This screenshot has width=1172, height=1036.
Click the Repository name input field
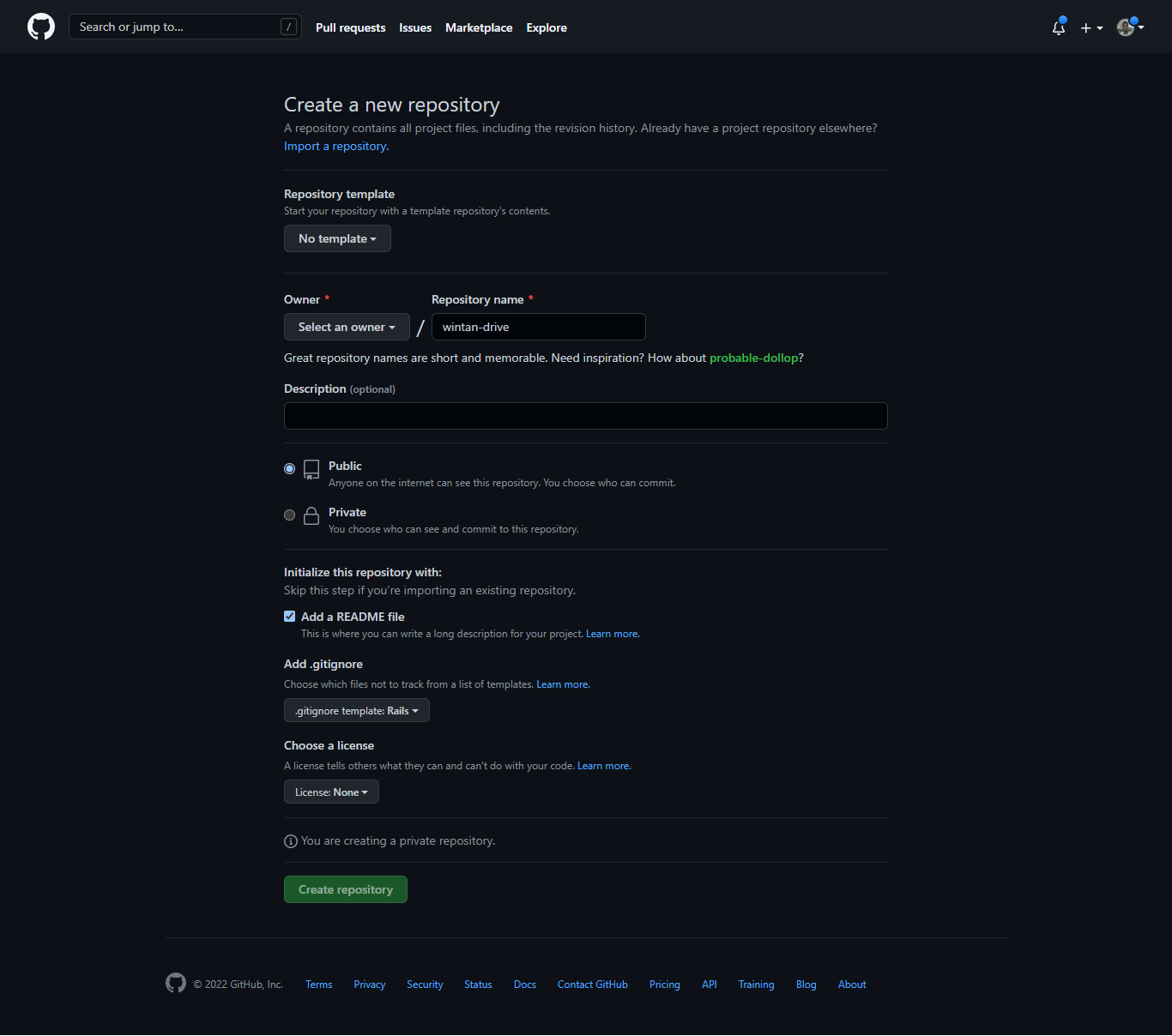pos(539,327)
